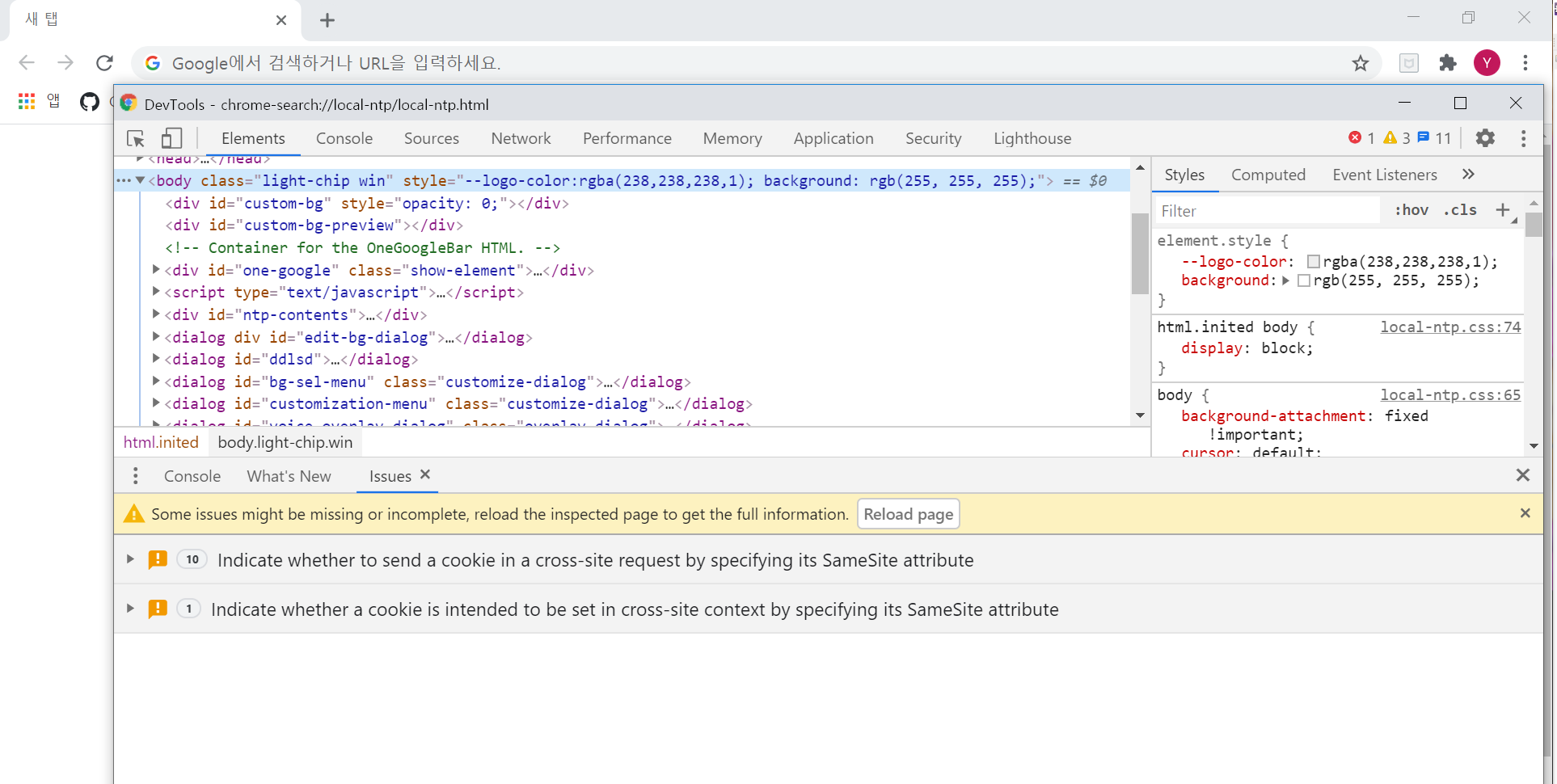This screenshot has width=1557, height=784.
Task: Expand the ddlsd dialog node
Action: tap(156, 359)
